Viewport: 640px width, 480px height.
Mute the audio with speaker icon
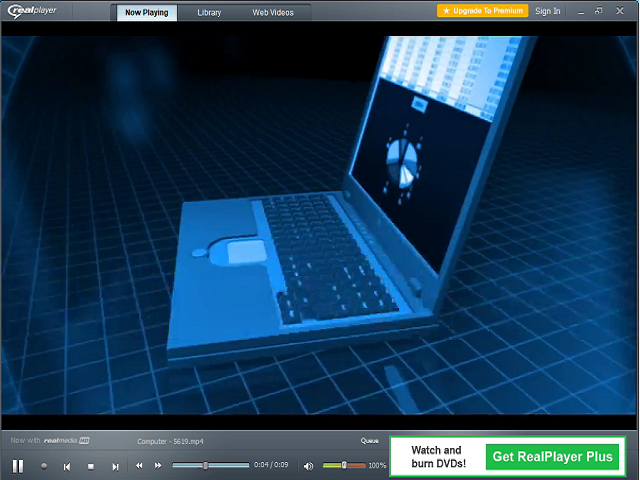pos(308,466)
